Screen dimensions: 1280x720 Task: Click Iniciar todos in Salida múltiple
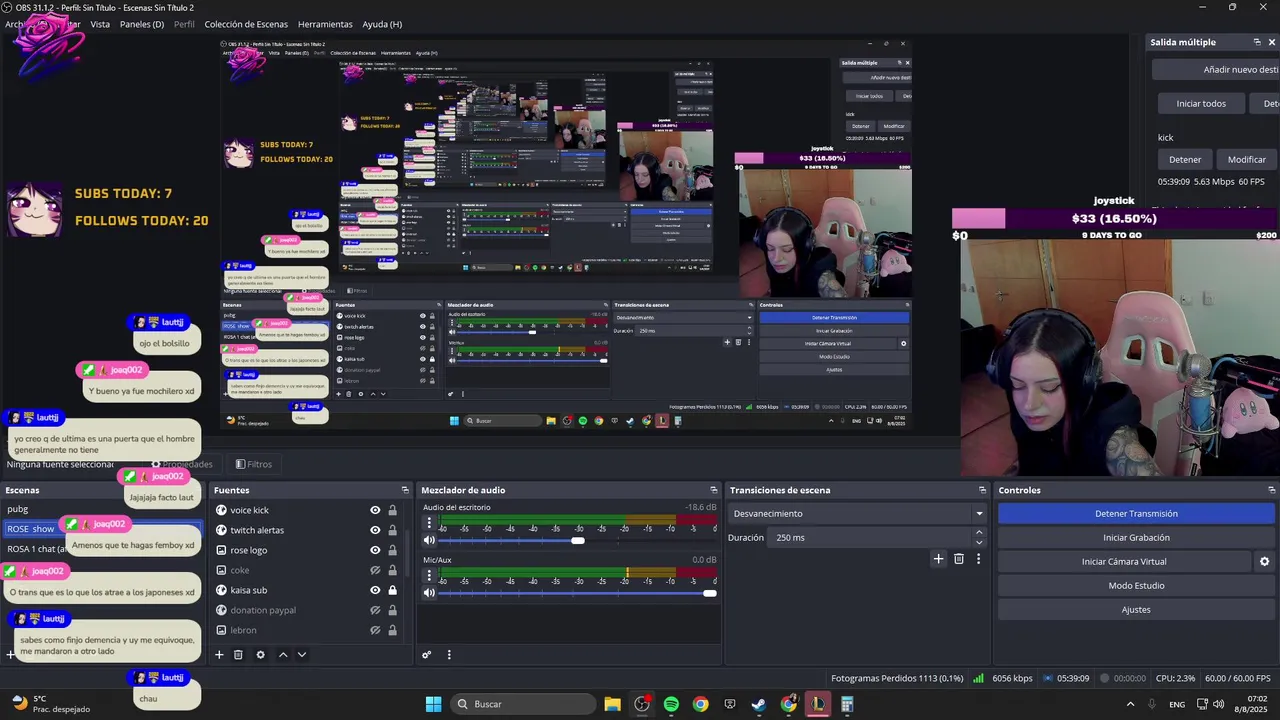tap(1201, 103)
